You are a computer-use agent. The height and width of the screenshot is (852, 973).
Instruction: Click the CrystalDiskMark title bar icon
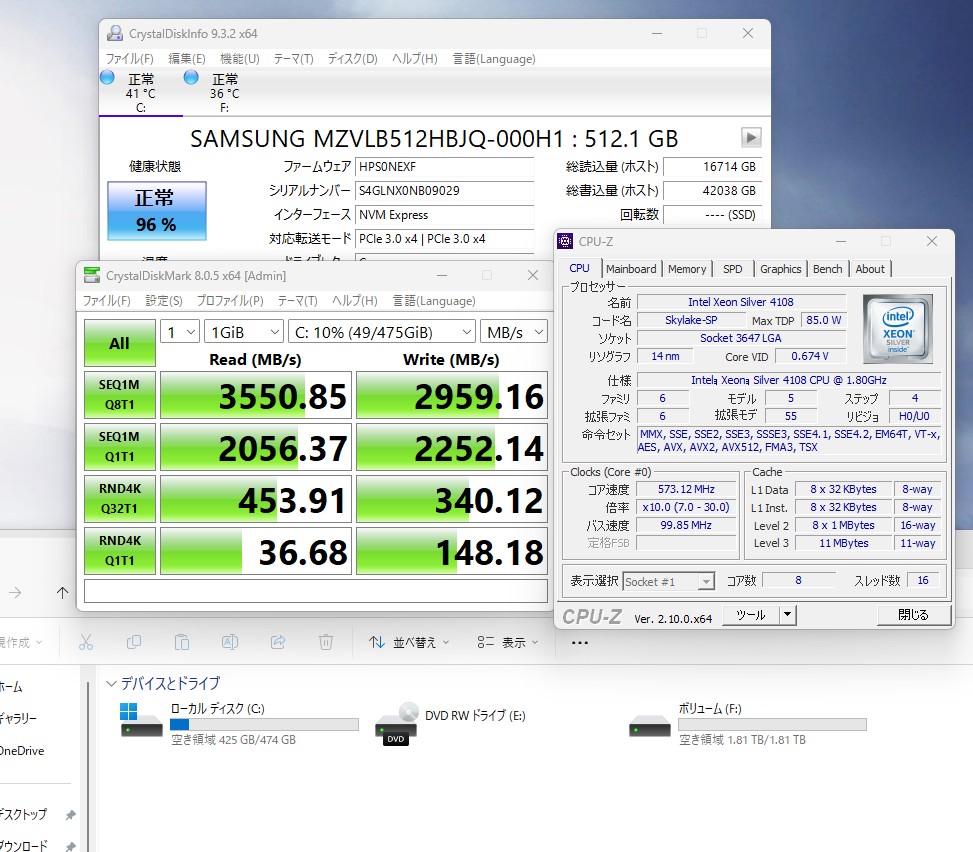pyautogui.click(x=92, y=276)
